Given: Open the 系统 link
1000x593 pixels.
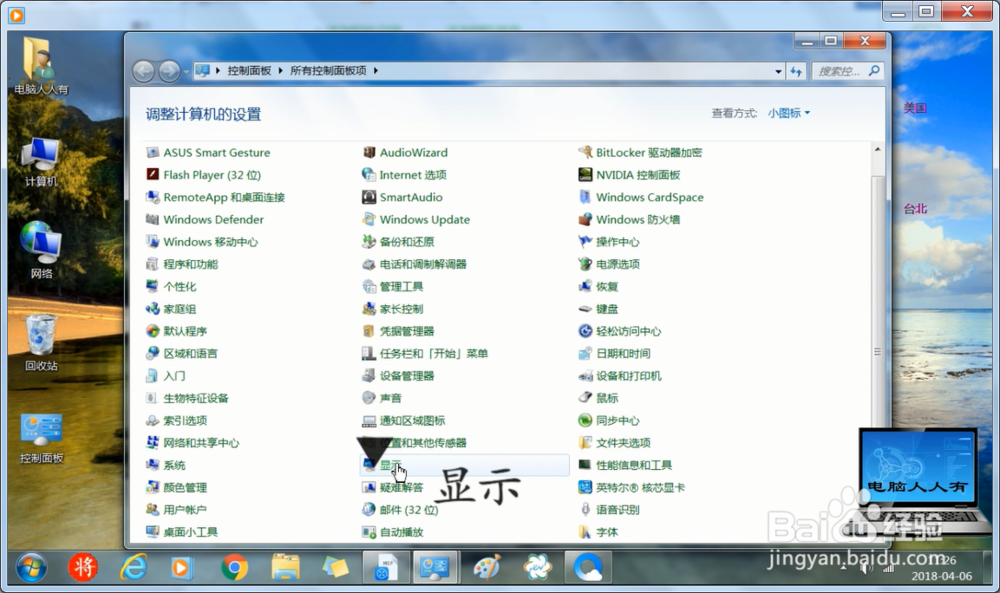Looking at the screenshot, I should 175,465.
